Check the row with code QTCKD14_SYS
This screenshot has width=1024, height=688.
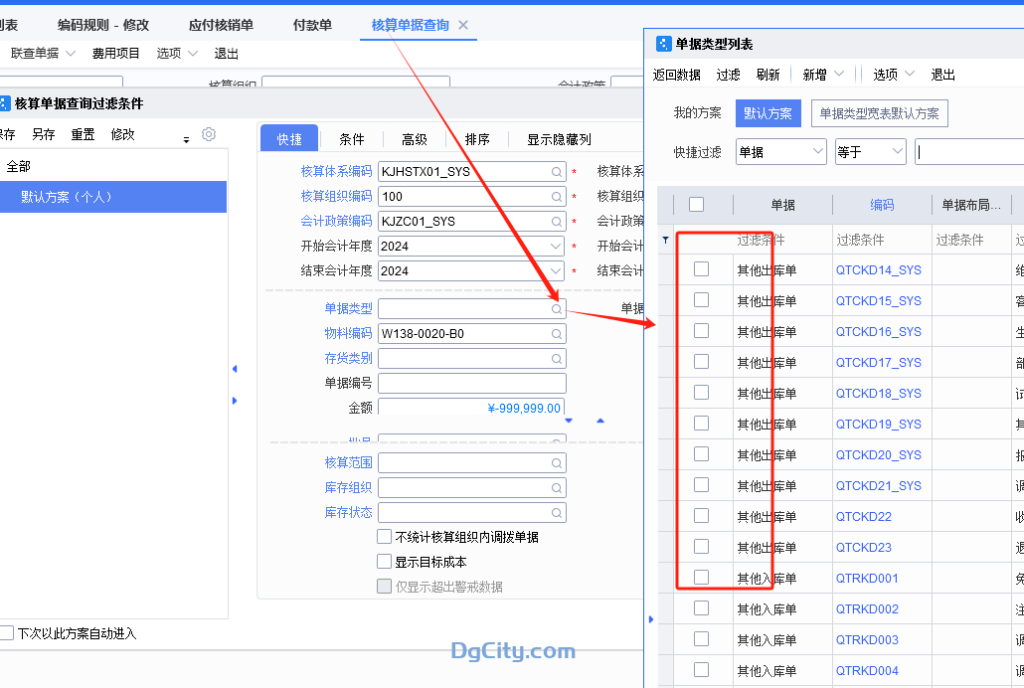pos(701,269)
